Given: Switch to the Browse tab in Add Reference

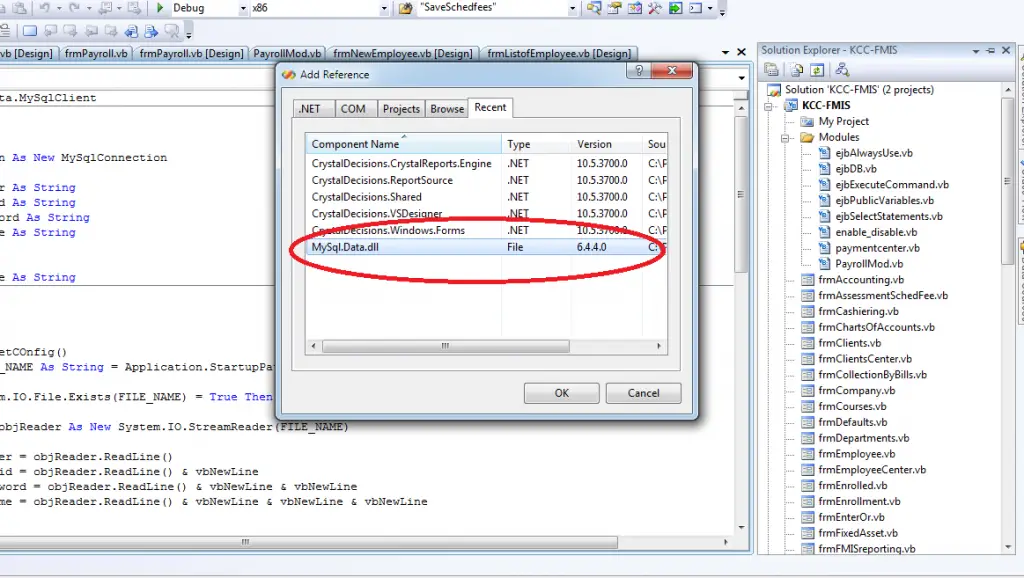Looking at the screenshot, I should (x=445, y=108).
